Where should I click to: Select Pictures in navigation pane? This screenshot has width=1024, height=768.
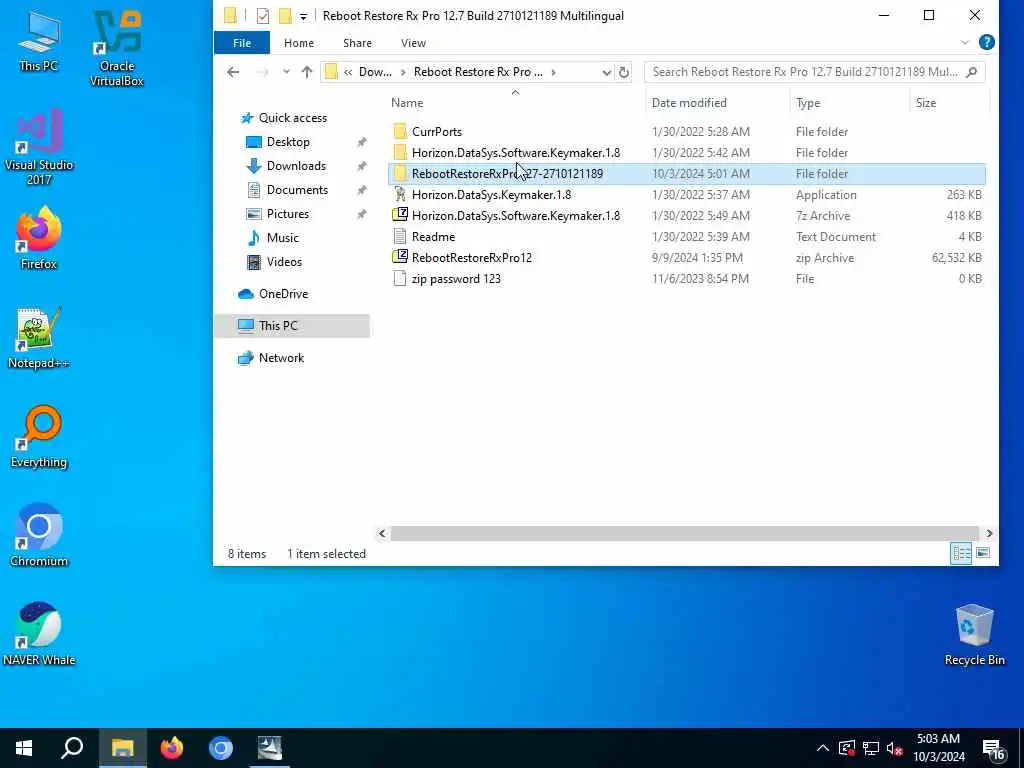[287, 214]
